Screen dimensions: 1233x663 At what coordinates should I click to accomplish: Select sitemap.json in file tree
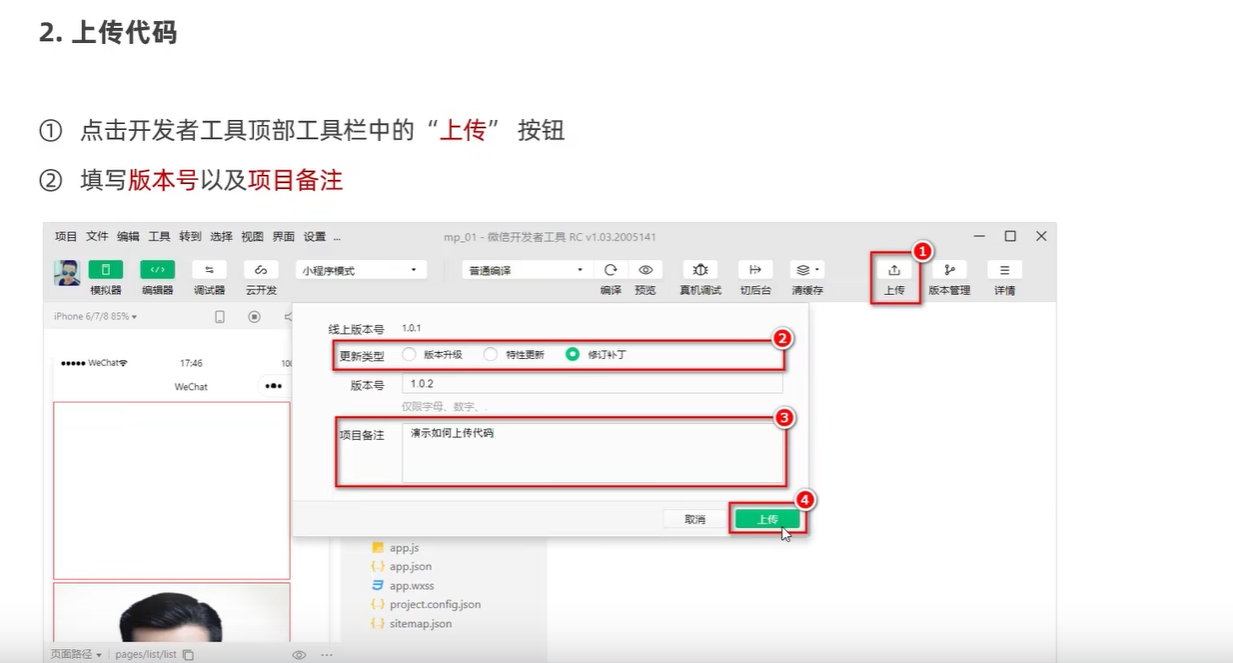[x=420, y=624]
